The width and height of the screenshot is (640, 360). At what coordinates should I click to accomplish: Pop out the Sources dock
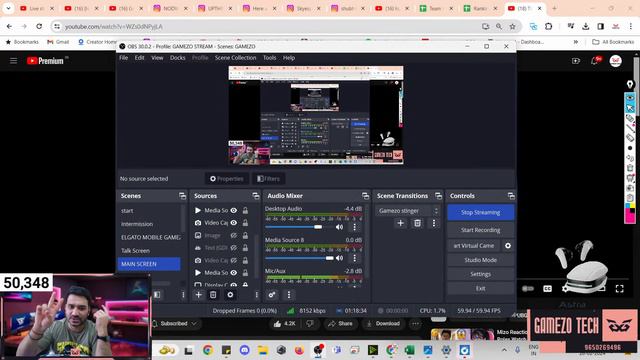tap(256, 196)
